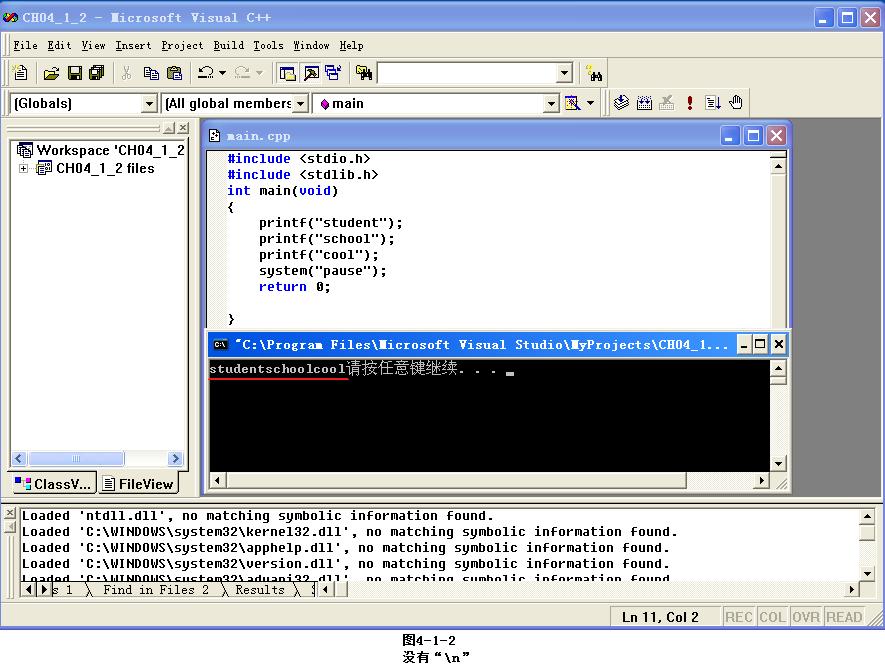This screenshot has width=885, height=670.
Task: Open the Build menu
Action: pos(229,45)
